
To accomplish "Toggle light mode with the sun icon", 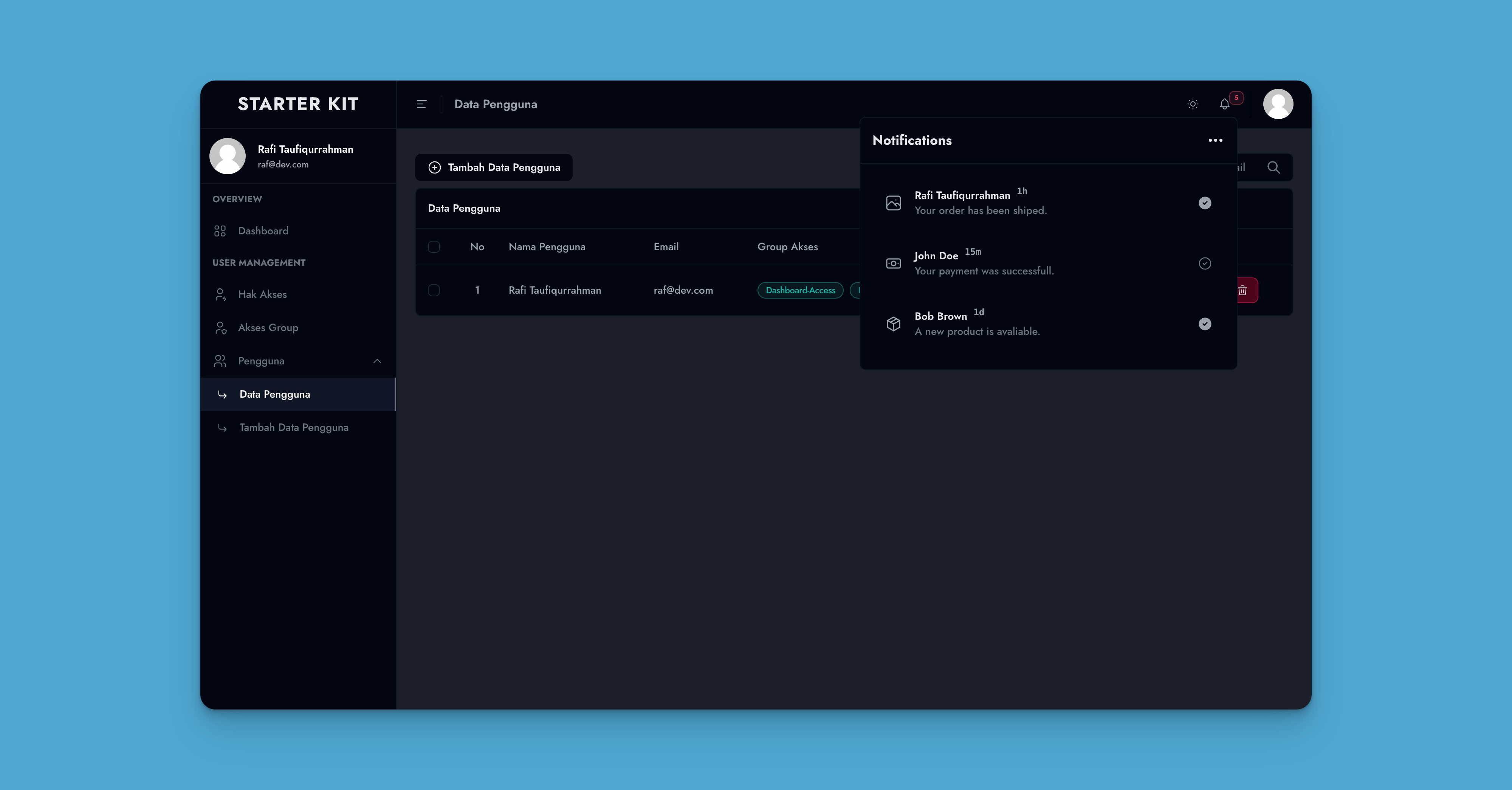I will pyautogui.click(x=1192, y=104).
